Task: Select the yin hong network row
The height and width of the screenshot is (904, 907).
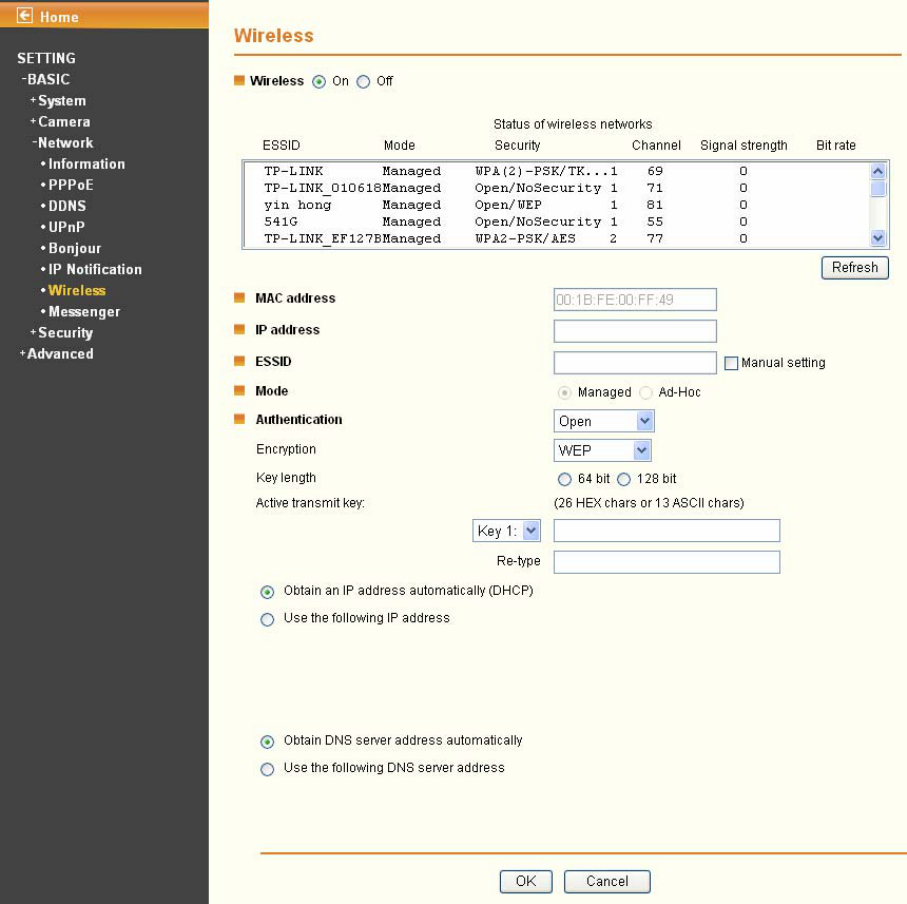Action: tap(556, 205)
